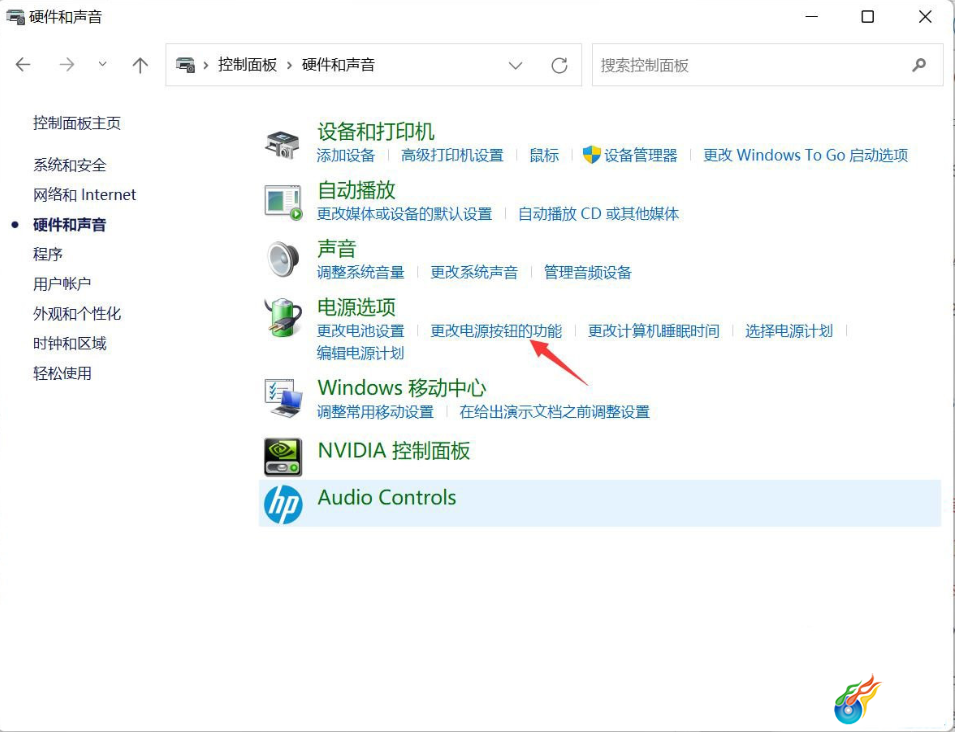
Task: Select 轻松使用 in sidebar
Action: pos(62,373)
